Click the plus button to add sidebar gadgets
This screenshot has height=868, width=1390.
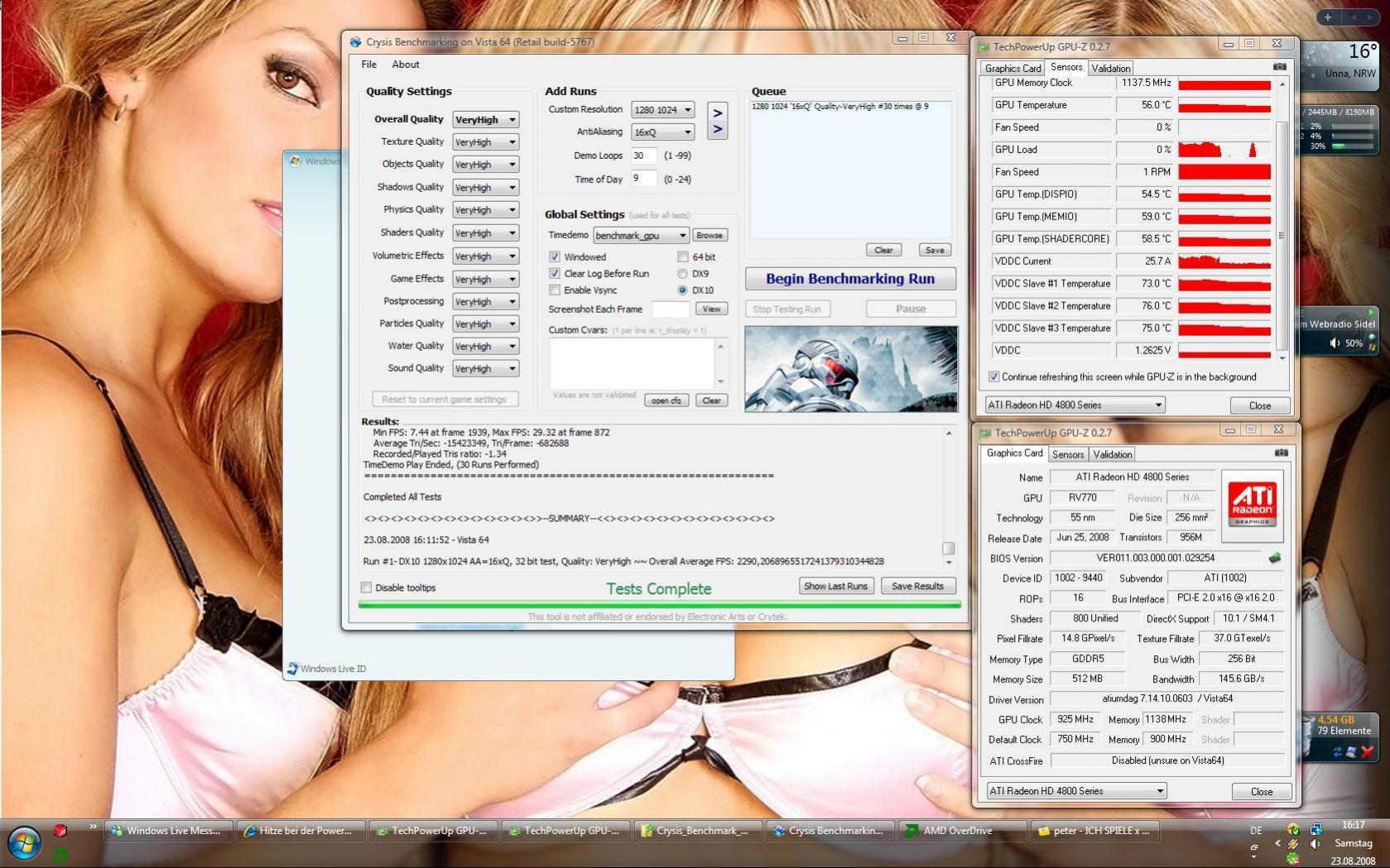point(1328,17)
